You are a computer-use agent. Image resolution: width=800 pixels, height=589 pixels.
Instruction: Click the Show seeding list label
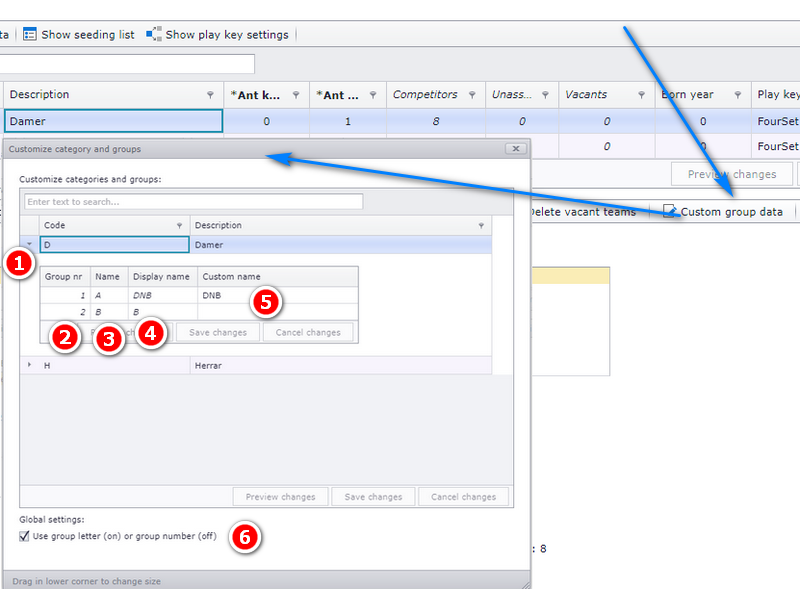tap(88, 35)
